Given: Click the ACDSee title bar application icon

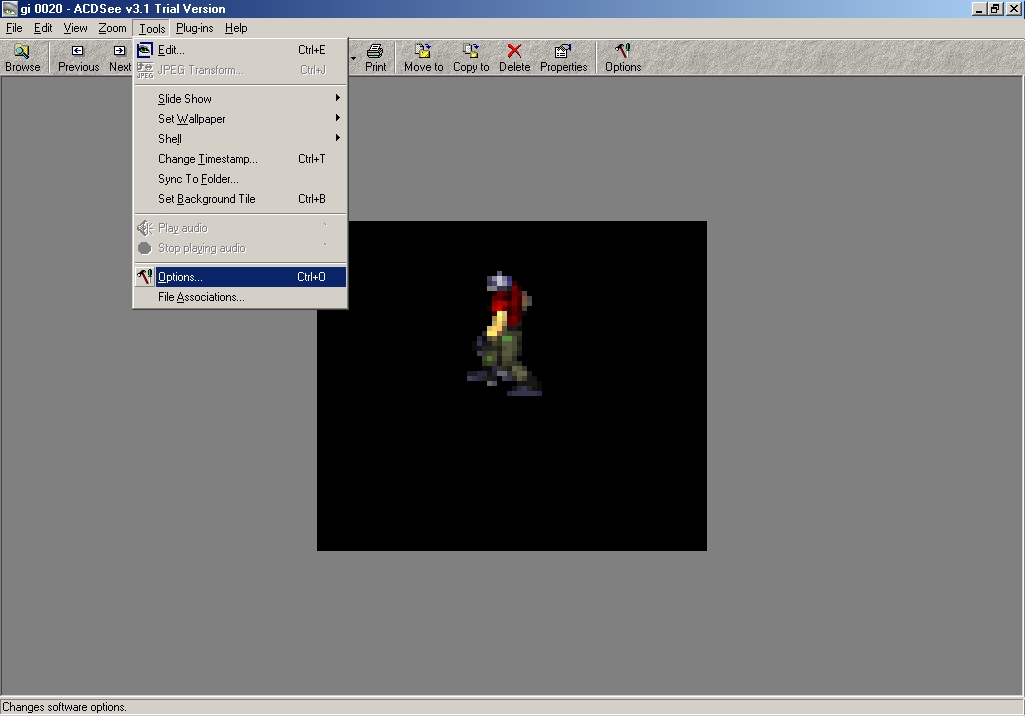Looking at the screenshot, I should pos(10,8).
